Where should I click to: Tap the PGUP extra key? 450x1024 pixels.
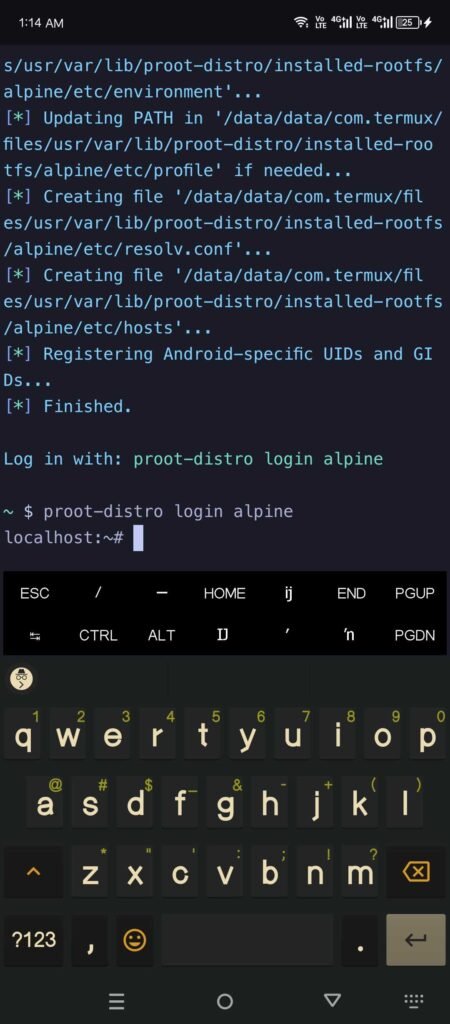pyautogui.click(x=415, y=593)
